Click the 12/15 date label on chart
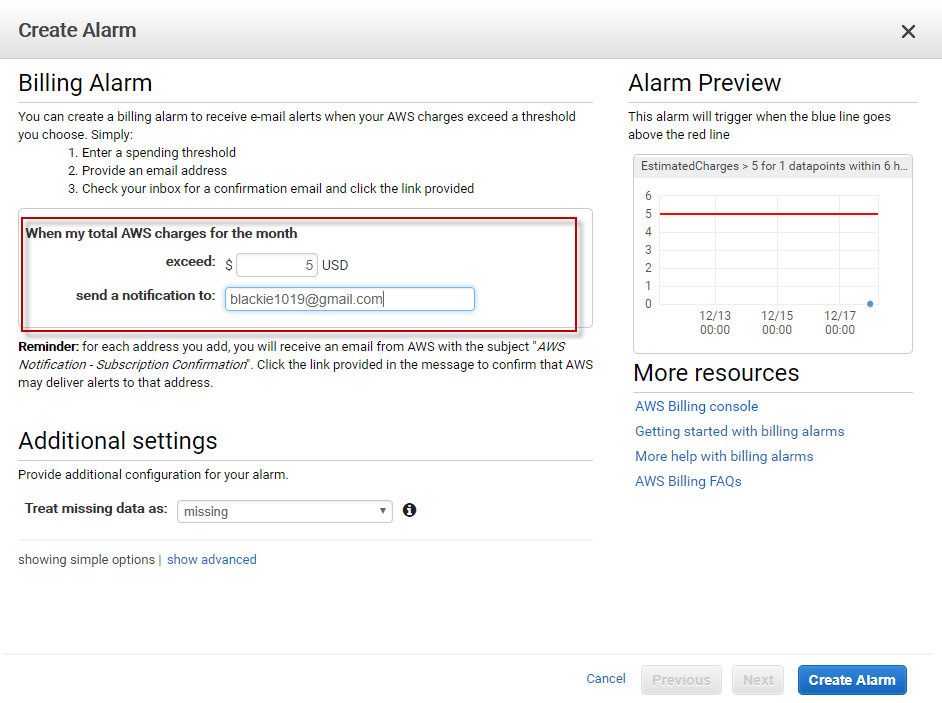Screen dimensions: 942x703 (776, 322)
